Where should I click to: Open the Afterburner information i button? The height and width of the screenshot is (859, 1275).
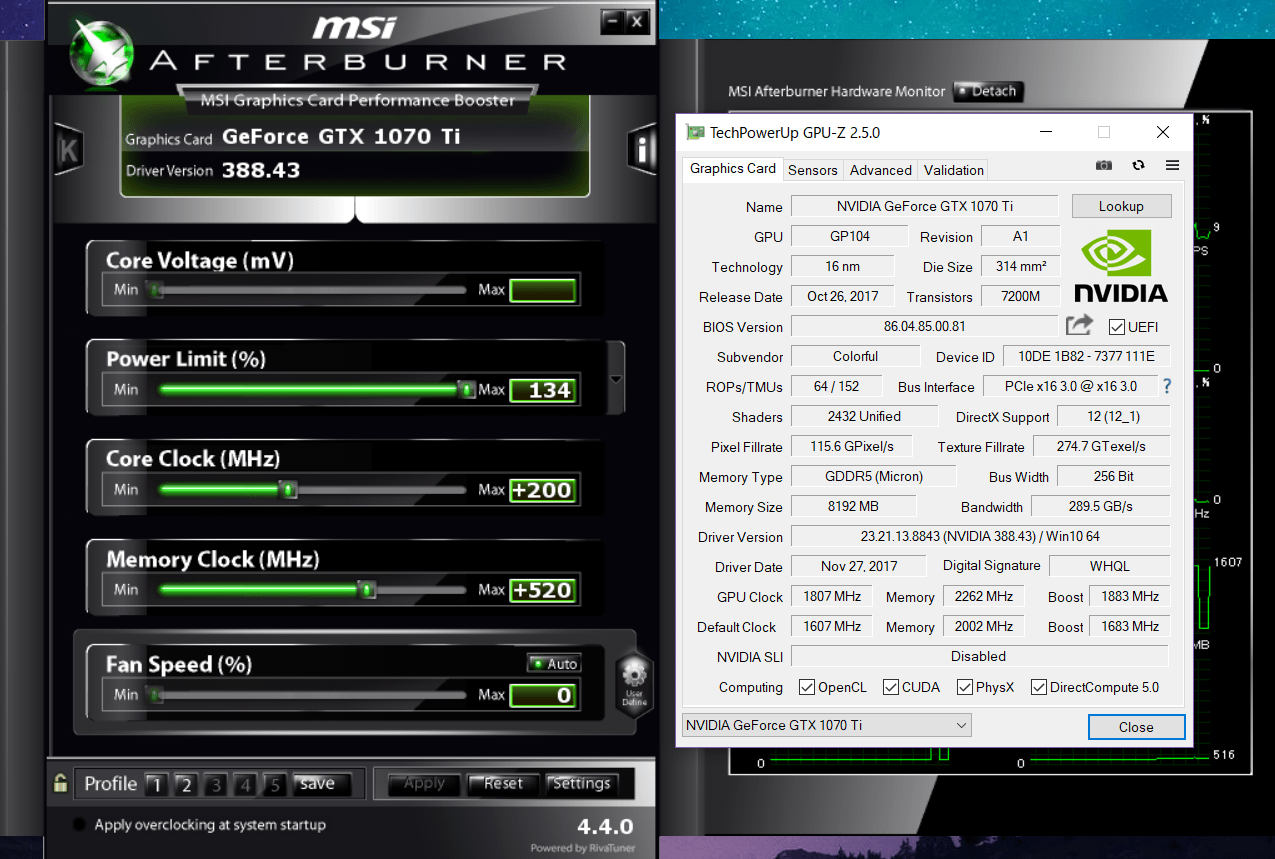click(x=641, y=150)
